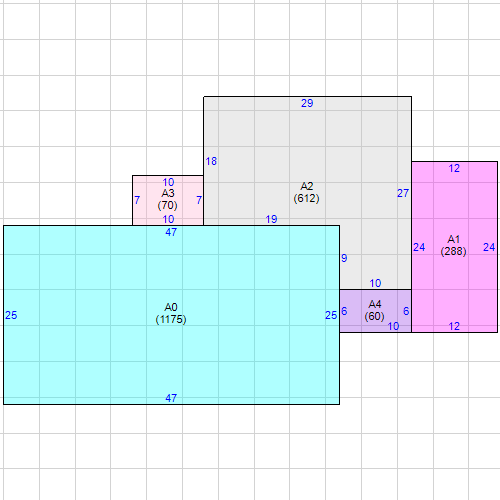Viewport: 500px width, 500px height.
Task: Click the 10 label on A3's bottom edge
Action: pyautogui.click(x=168, y=219)
